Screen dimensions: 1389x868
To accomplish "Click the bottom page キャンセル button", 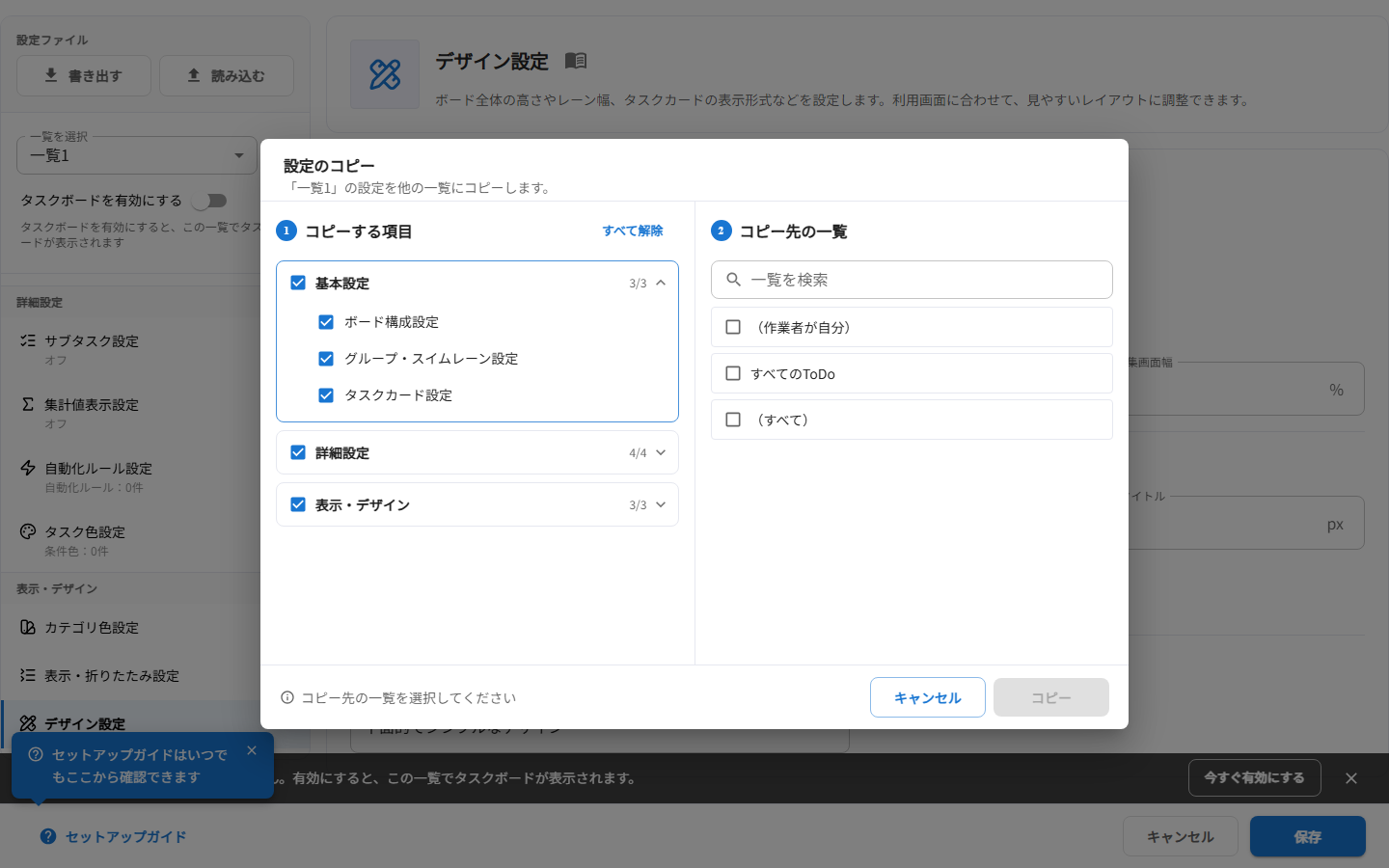I will 1181,836.
